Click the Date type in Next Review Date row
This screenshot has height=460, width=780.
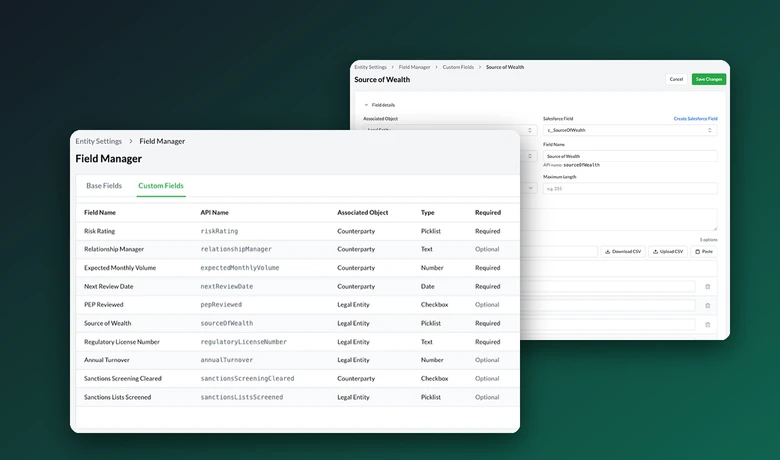pos(427,286)
